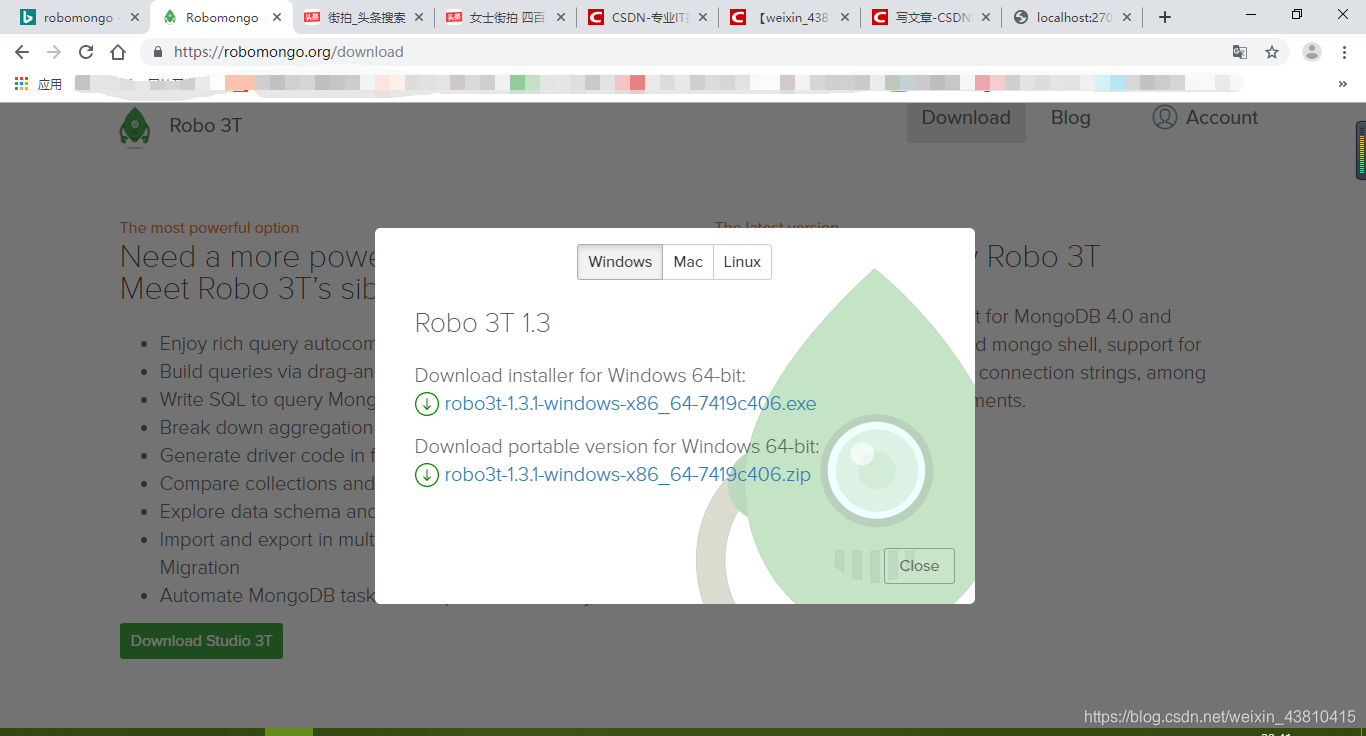Click the Download Studio 3T button
Viewport: 1366px width, 736px height.
tap(201, 641)
